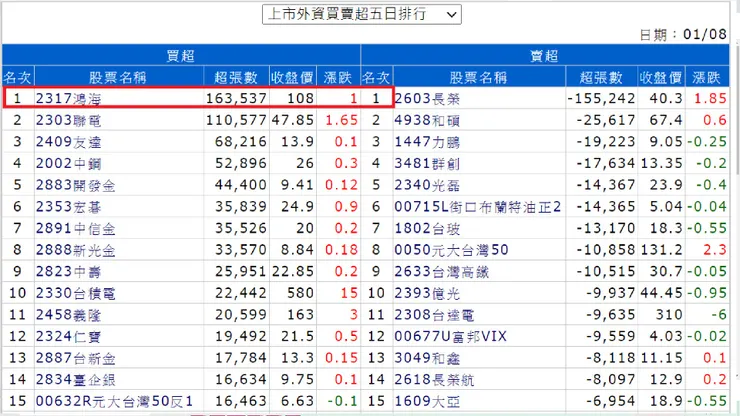
Task: Select 1447力鵬 stock
Action: click(427, 142)
